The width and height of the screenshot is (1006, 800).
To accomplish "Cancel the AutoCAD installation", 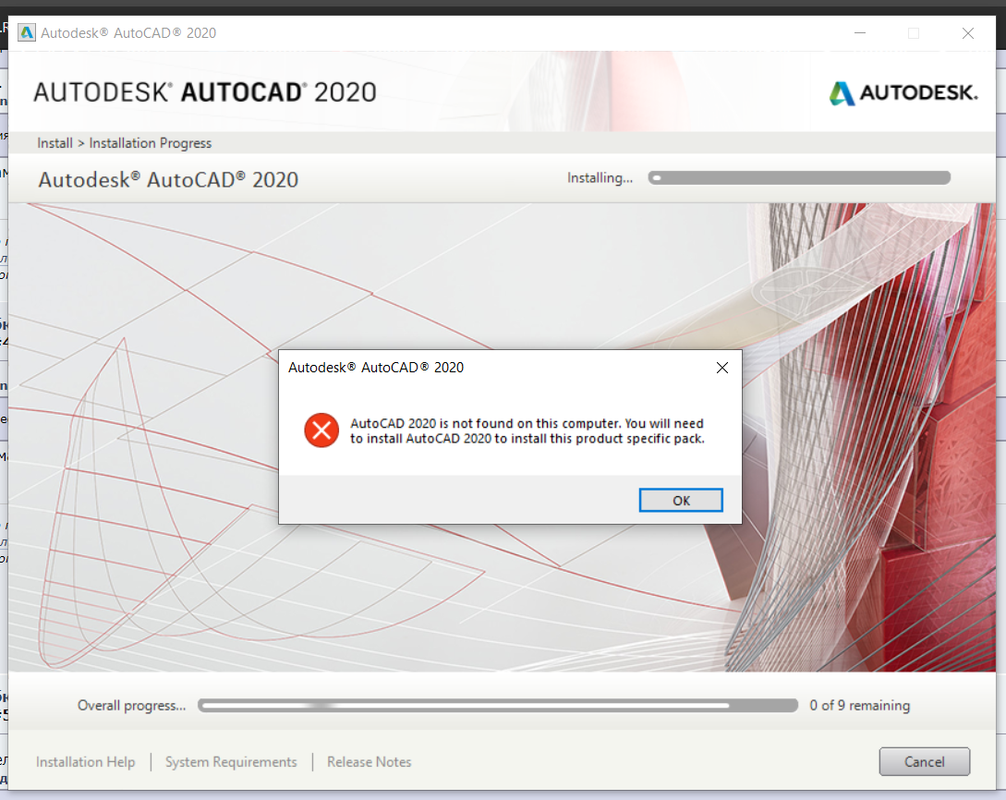I will coord(924,762).
